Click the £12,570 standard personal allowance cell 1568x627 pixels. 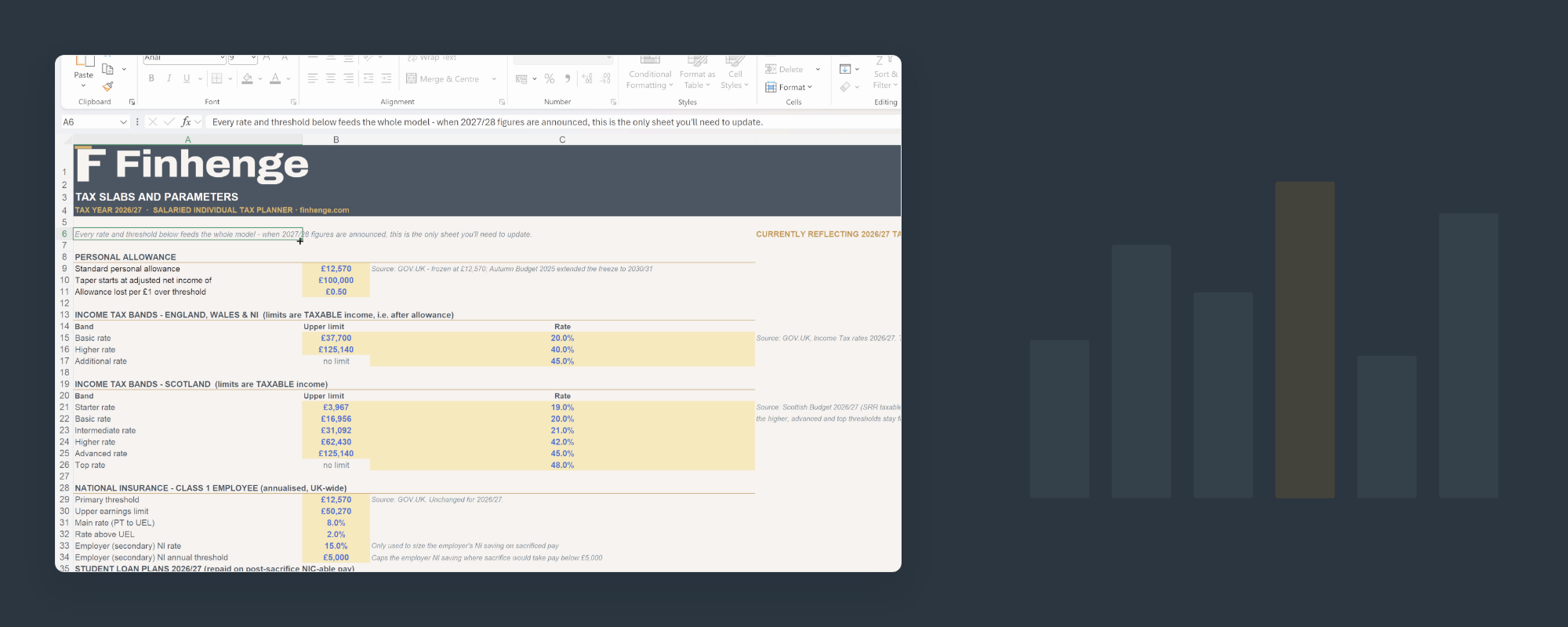click(336, 269)
